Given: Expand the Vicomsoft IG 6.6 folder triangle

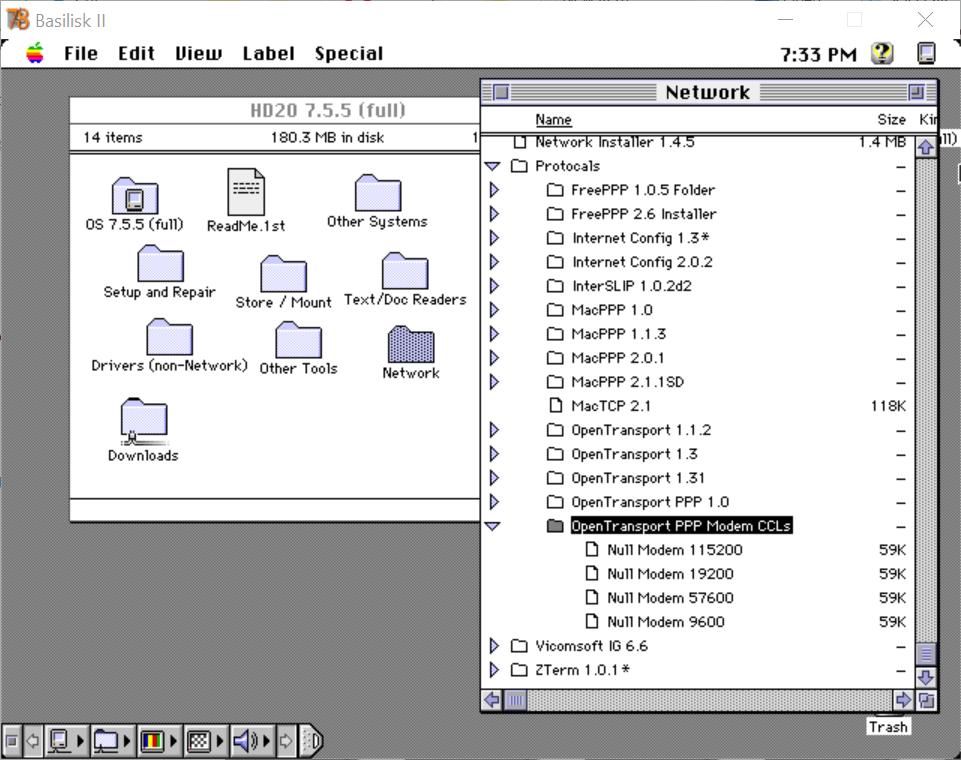Looking at the screenshot, I should coord(494,646).
